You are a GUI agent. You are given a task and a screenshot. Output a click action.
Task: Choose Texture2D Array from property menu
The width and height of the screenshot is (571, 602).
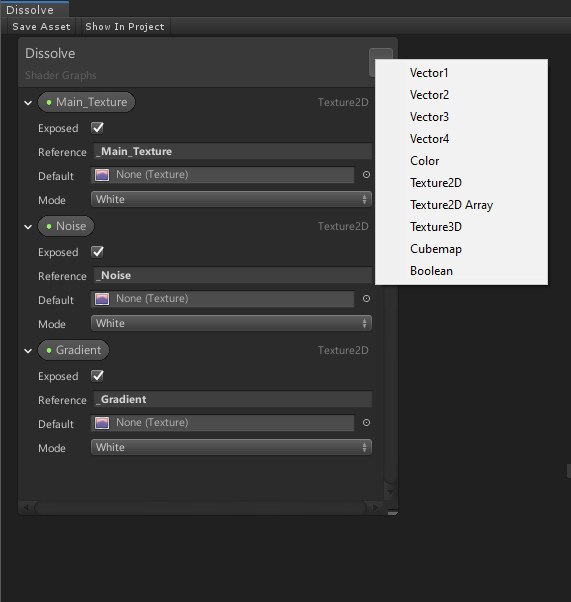pos(461,205)
